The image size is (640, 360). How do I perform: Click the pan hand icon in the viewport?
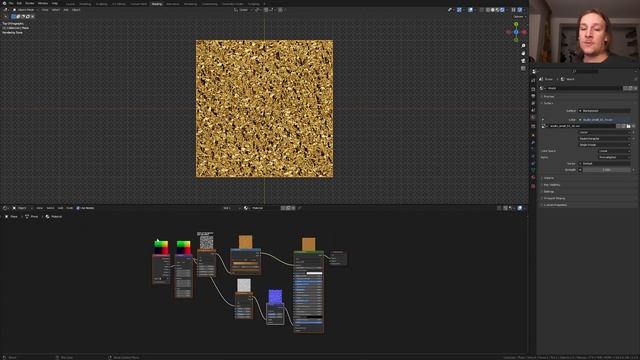click(523, 53)
